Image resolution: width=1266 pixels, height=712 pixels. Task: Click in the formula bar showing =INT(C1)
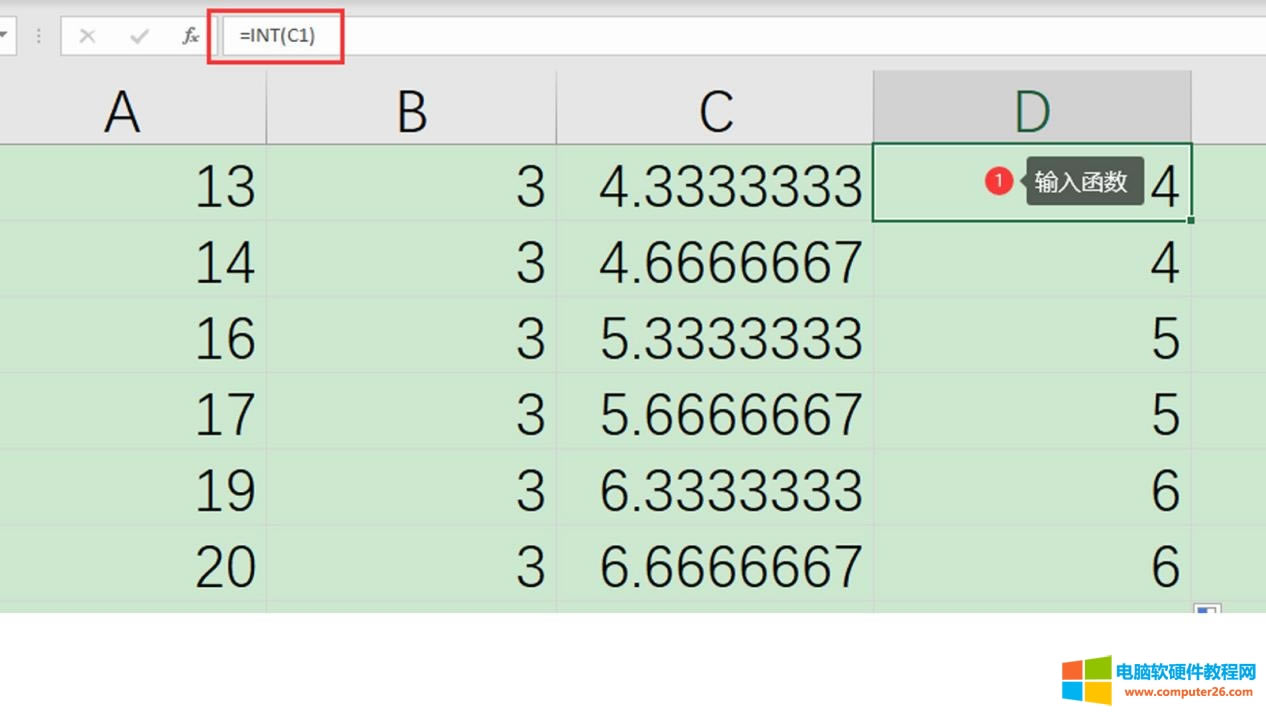coord(700,36)
